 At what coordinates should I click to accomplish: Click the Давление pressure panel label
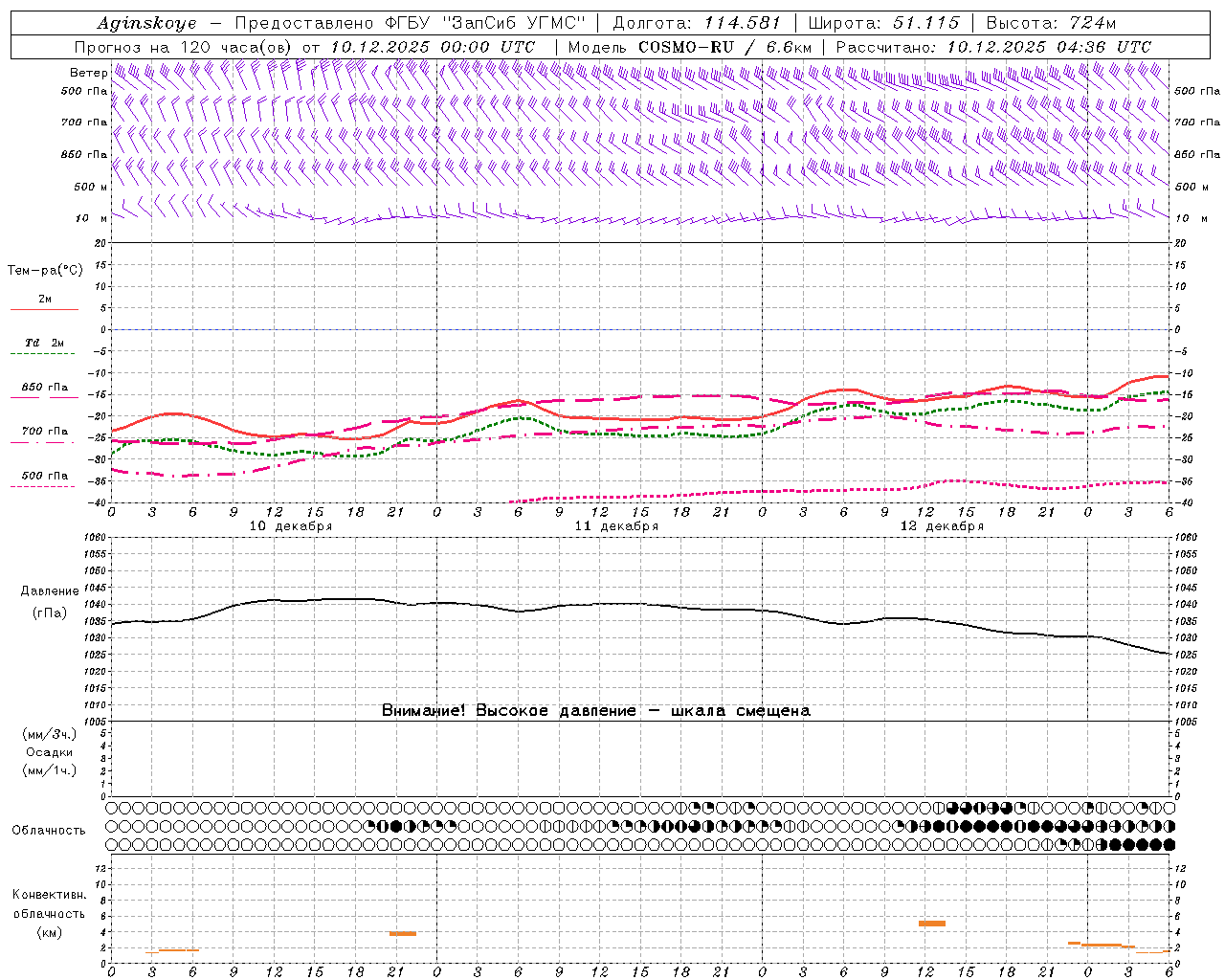[x=50, y=591]
